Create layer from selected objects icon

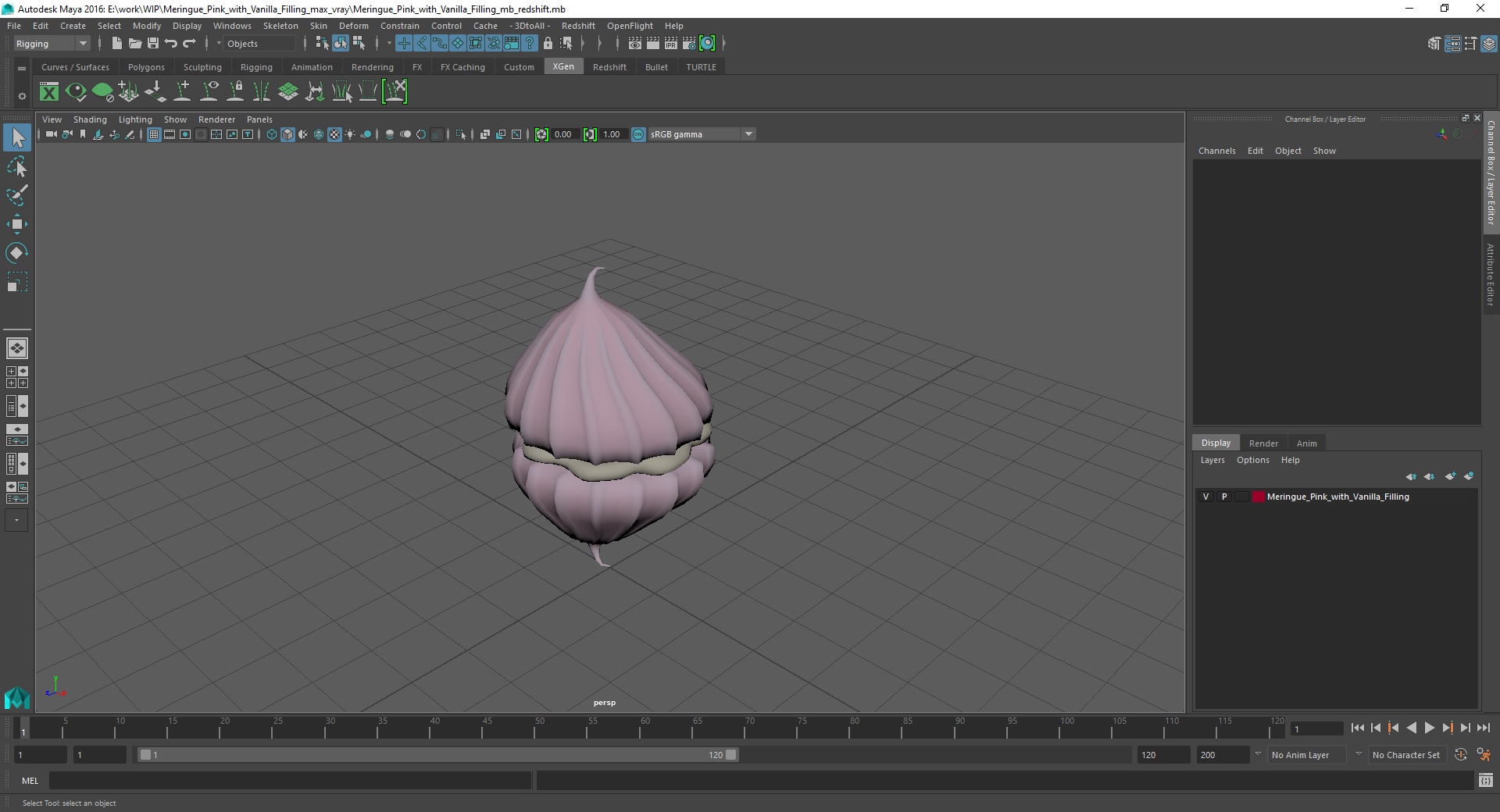pos(1469,476)
